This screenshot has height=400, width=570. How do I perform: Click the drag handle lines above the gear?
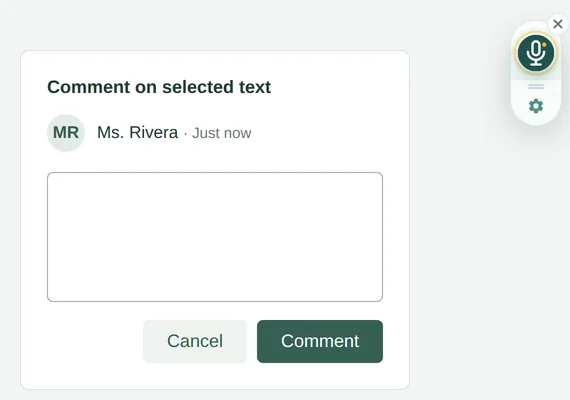536,87
